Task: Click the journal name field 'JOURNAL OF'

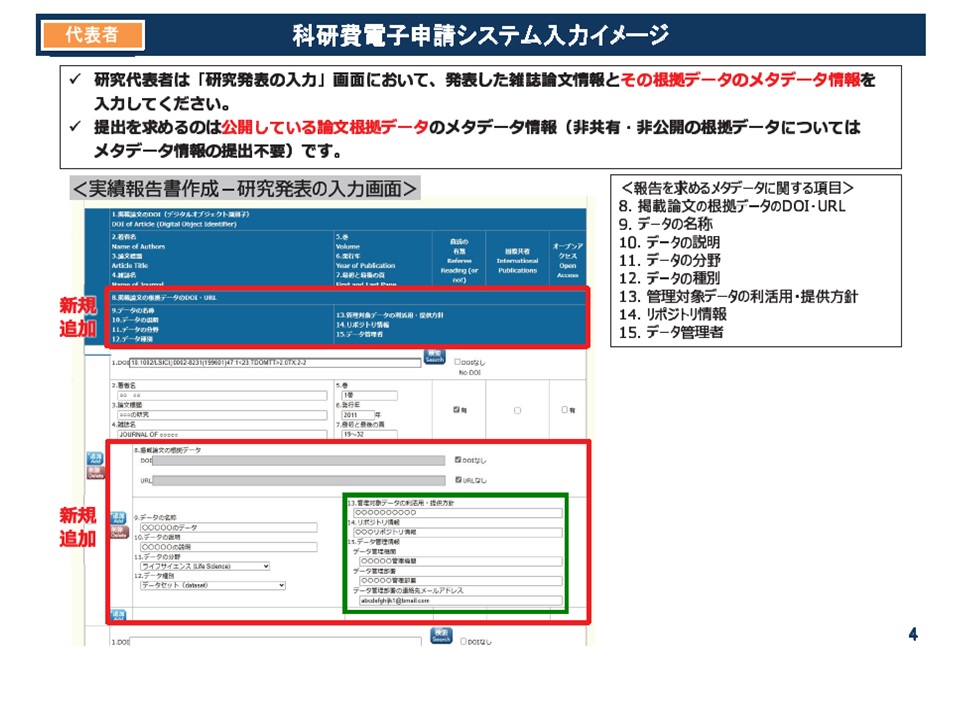Action: (222, 434)
